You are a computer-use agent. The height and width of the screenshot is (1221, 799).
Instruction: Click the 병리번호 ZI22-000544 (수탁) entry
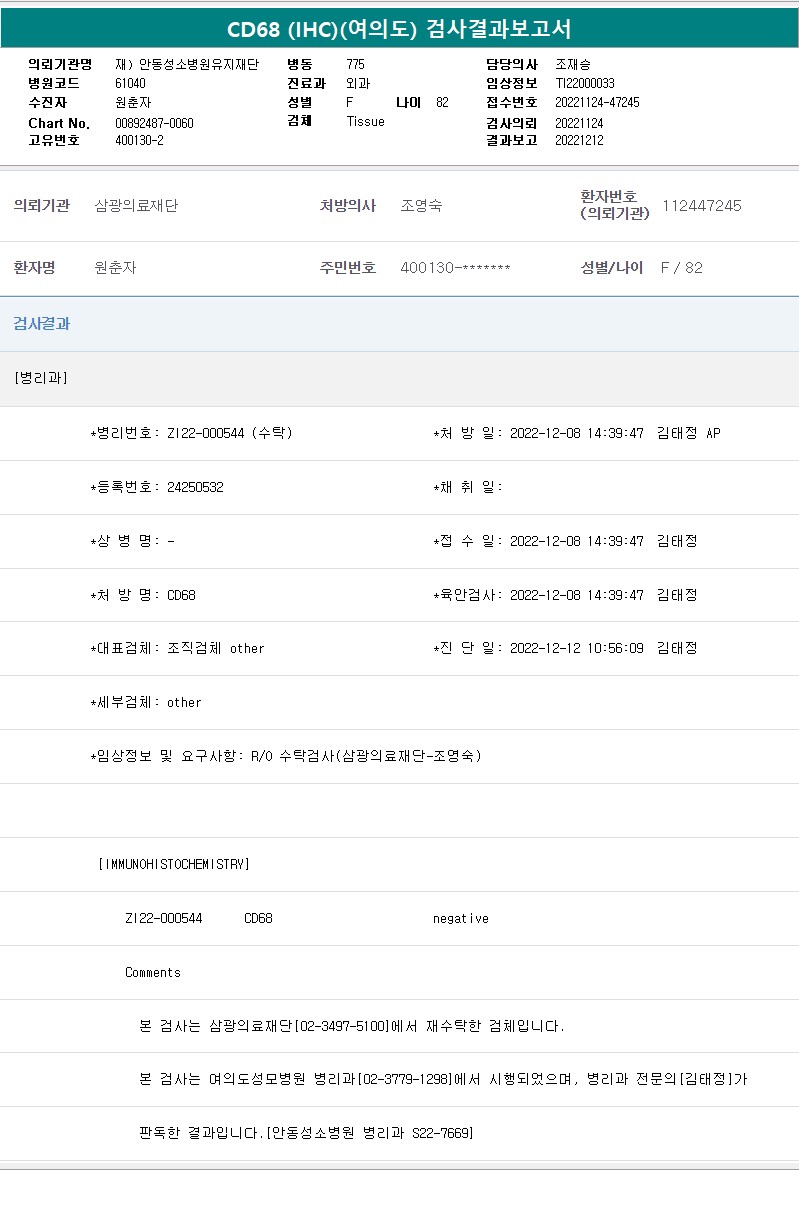point(192,433)
